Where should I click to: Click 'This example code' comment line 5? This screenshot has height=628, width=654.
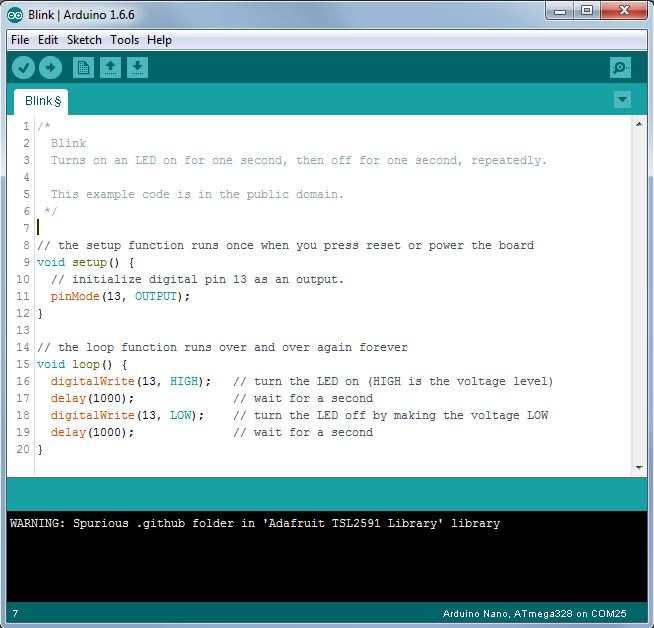197,194
